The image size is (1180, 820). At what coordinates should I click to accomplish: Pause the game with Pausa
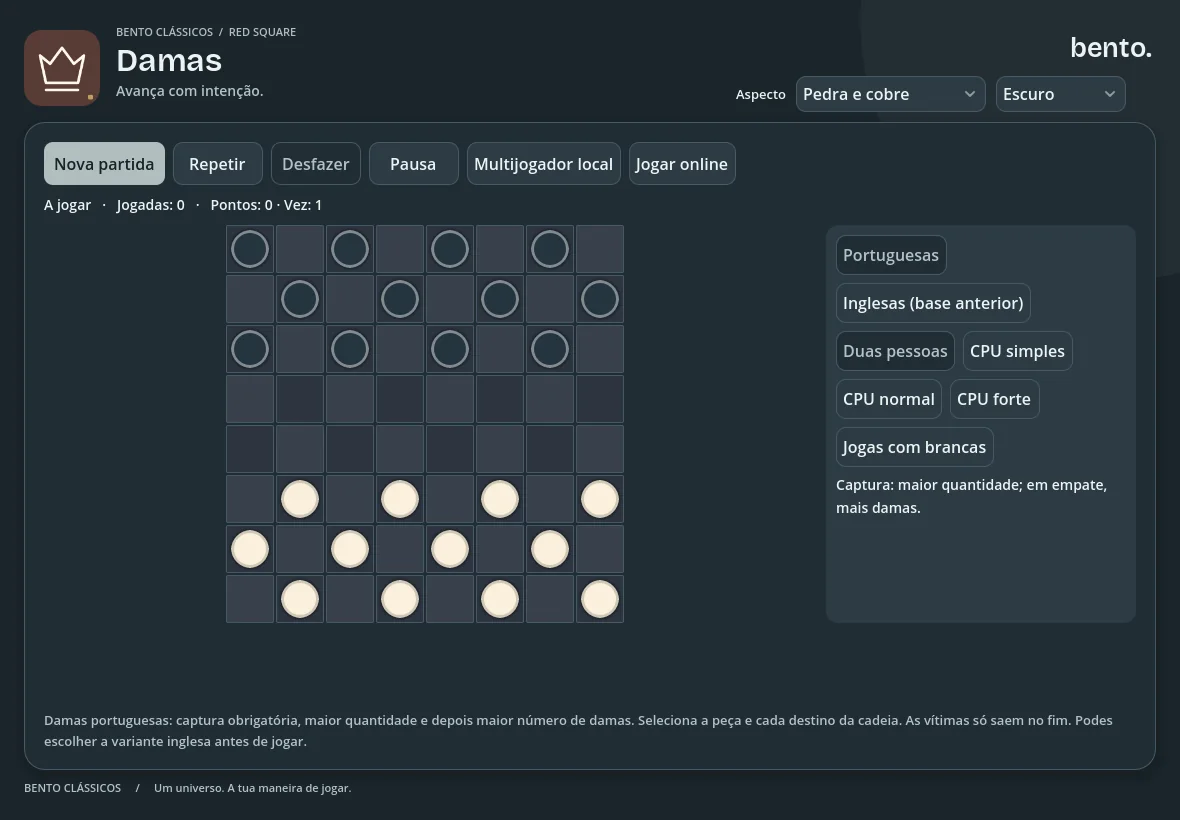[413, 163]
